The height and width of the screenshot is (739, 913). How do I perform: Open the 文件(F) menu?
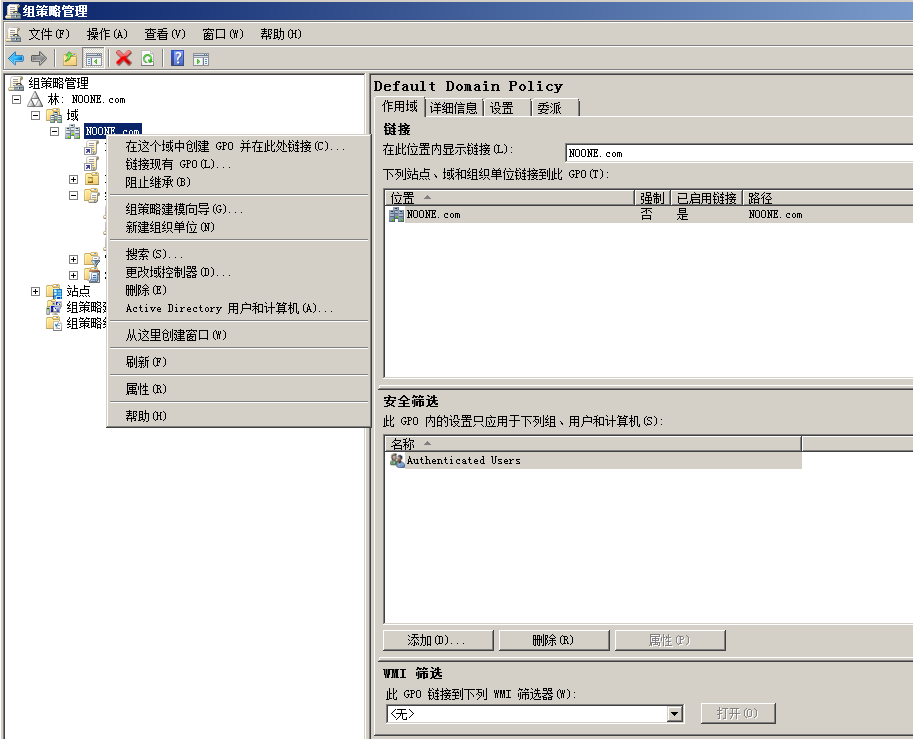tap(49, 34)
